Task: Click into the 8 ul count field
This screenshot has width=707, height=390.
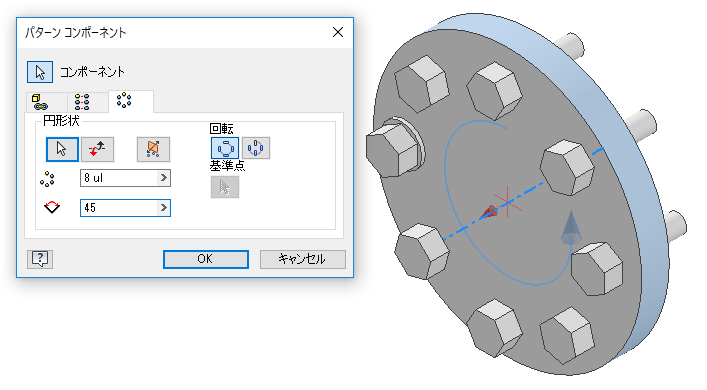Action: click(119, 178)
